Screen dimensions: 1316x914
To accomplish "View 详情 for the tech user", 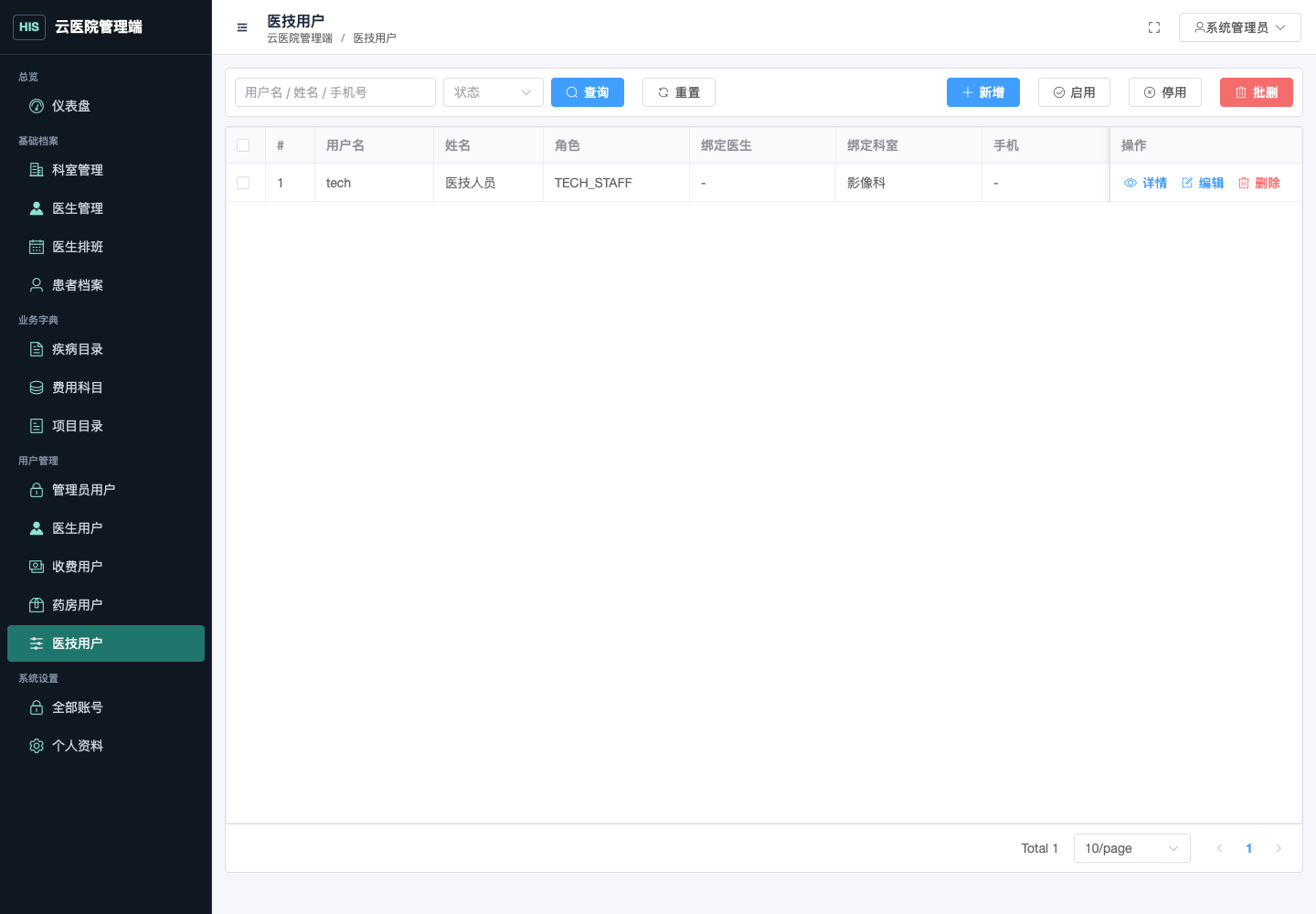I will click(x=1146, y=183).
